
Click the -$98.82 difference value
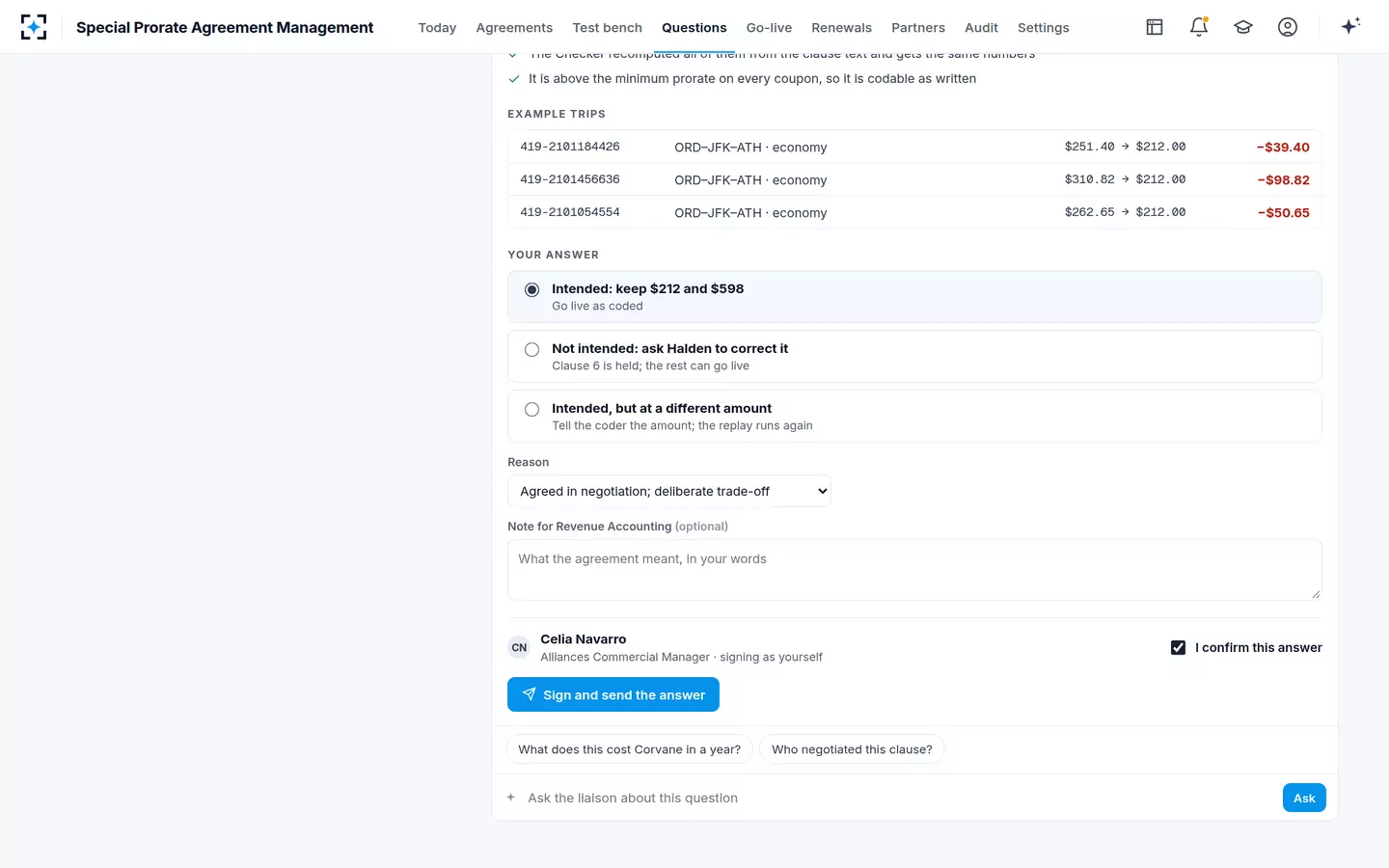(x=1283, y=179)
